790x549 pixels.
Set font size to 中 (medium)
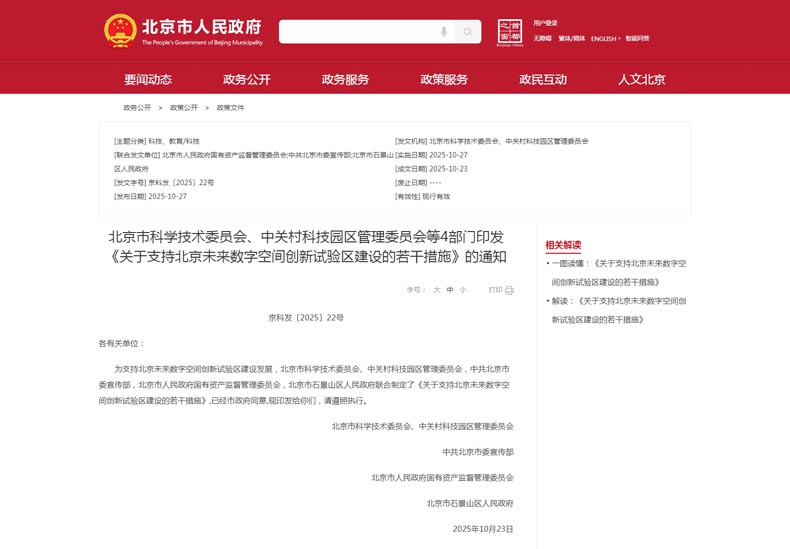450,290
